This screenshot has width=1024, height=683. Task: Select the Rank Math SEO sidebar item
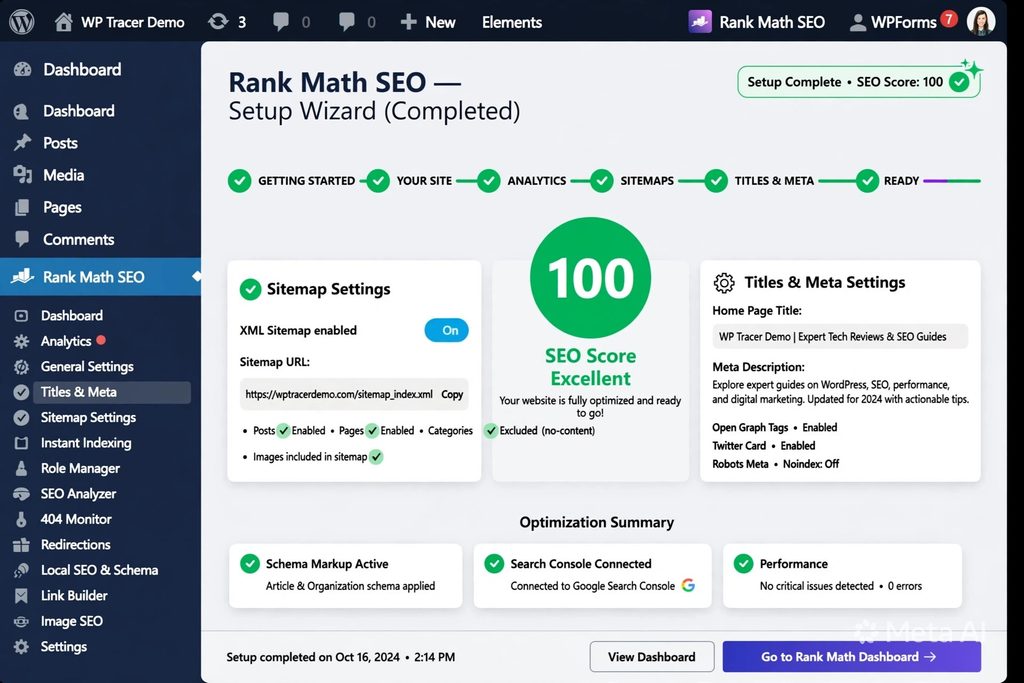click(x=101, y=277)
